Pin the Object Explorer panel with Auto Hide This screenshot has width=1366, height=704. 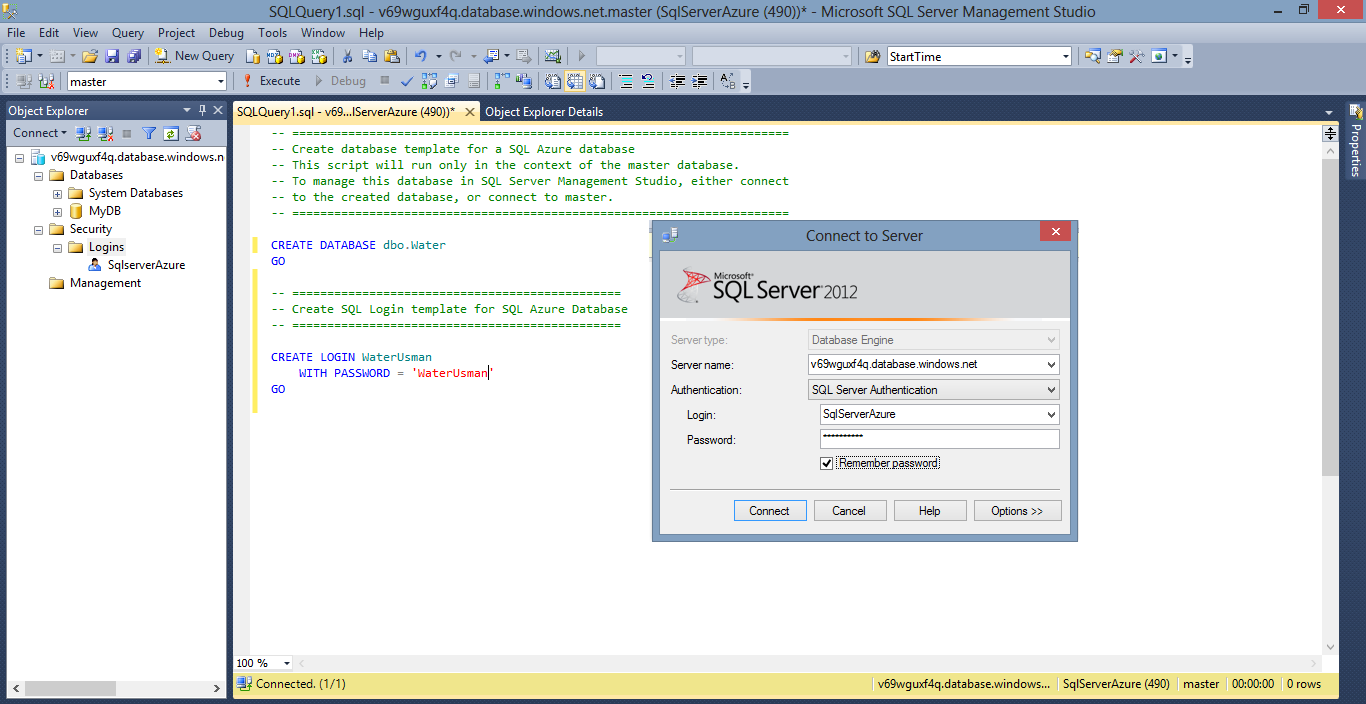click(203, 111)
